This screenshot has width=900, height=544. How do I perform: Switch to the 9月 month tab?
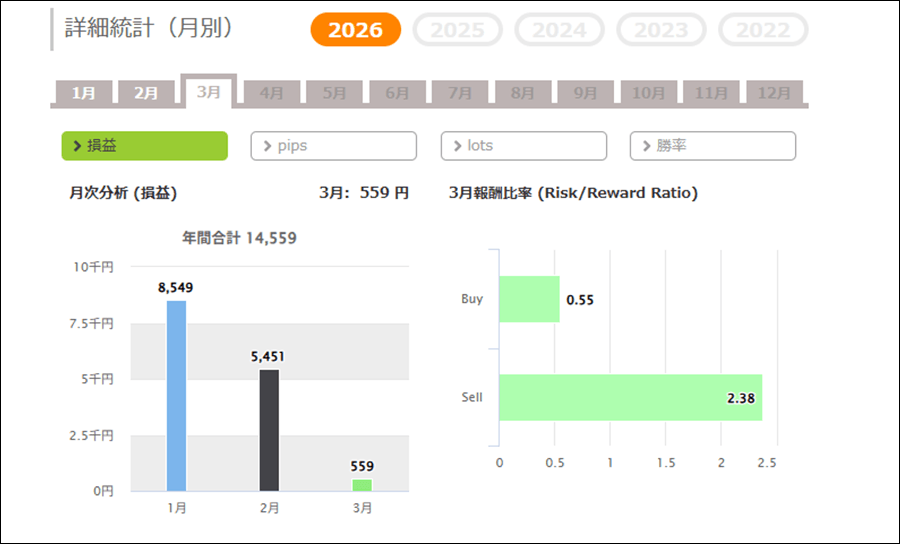586,93
